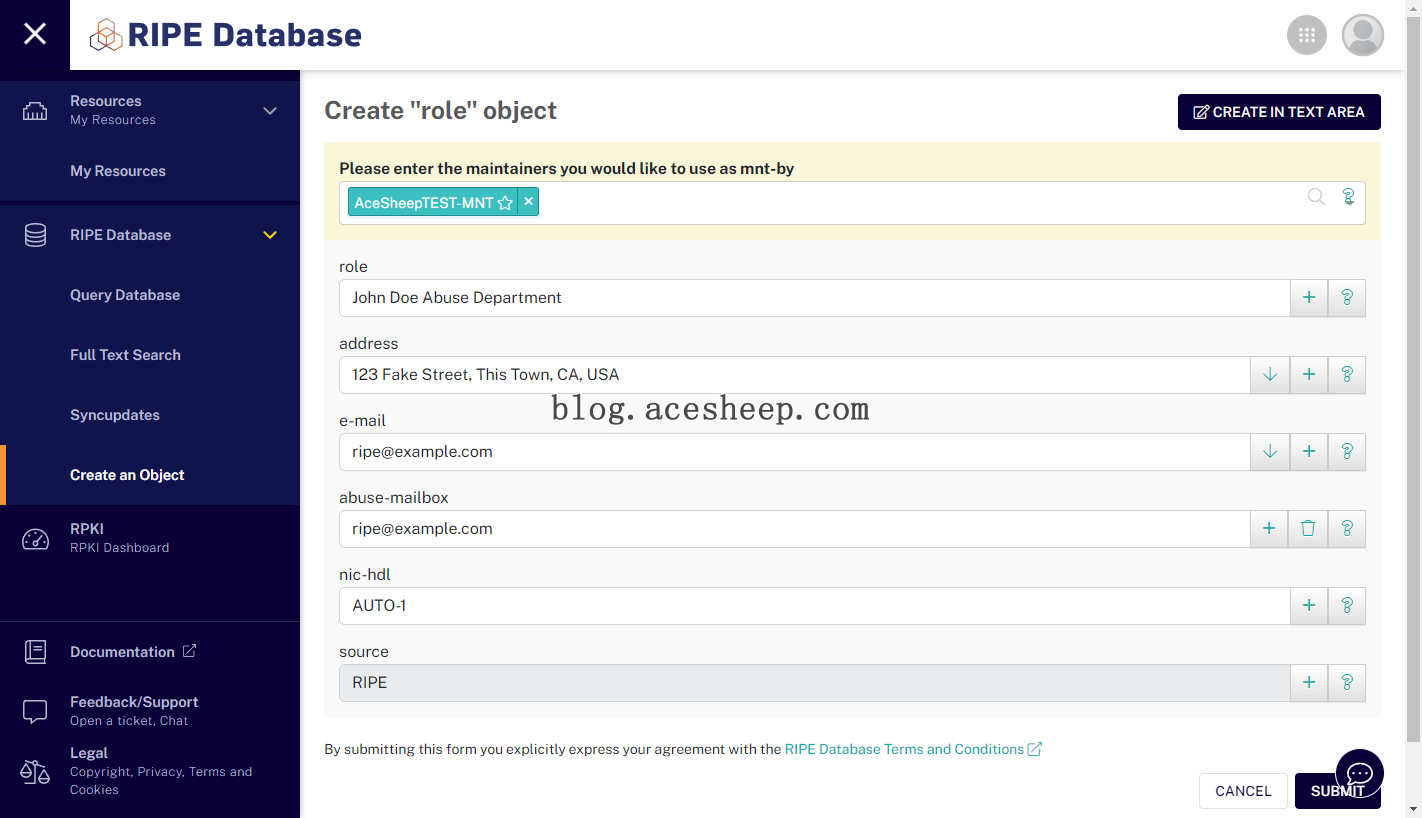This screenshot has height=818, width=1422.
Task: Click the Feedback/Support chat icon in sidebar
Action: pos(35,712)
